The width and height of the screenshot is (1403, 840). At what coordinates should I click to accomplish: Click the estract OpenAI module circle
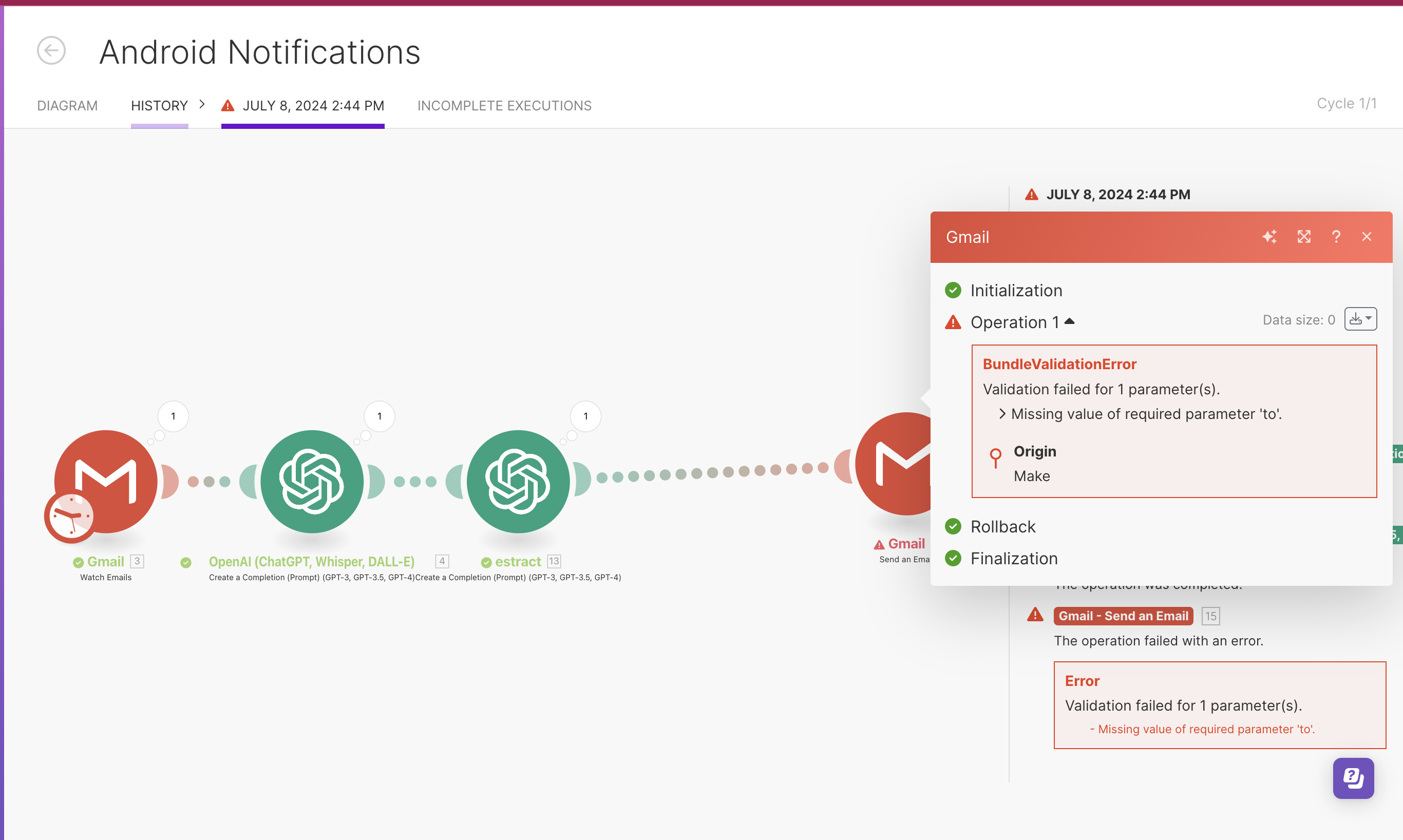(x=518, y=481)
